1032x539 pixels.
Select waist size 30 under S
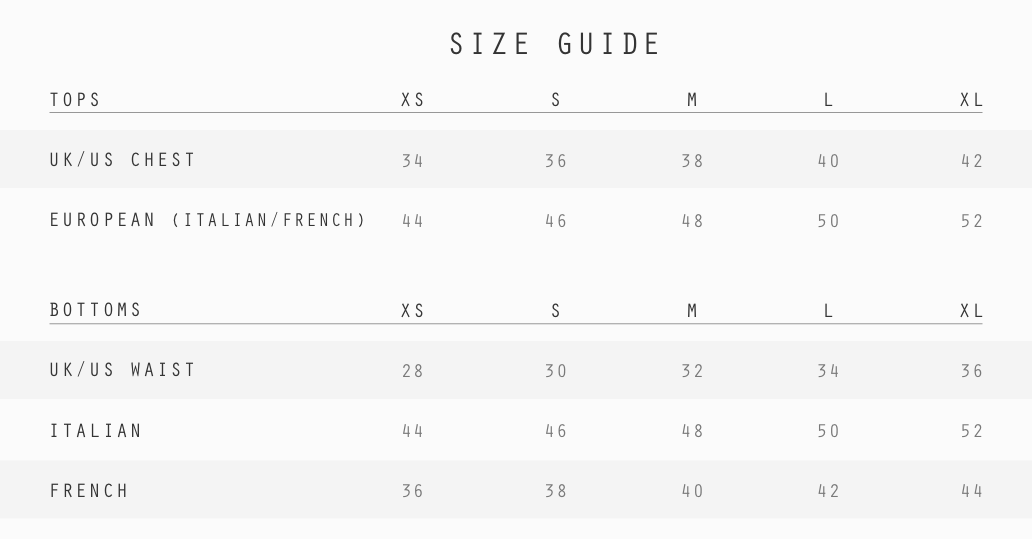pyautogui.click(x=556, y=371)
